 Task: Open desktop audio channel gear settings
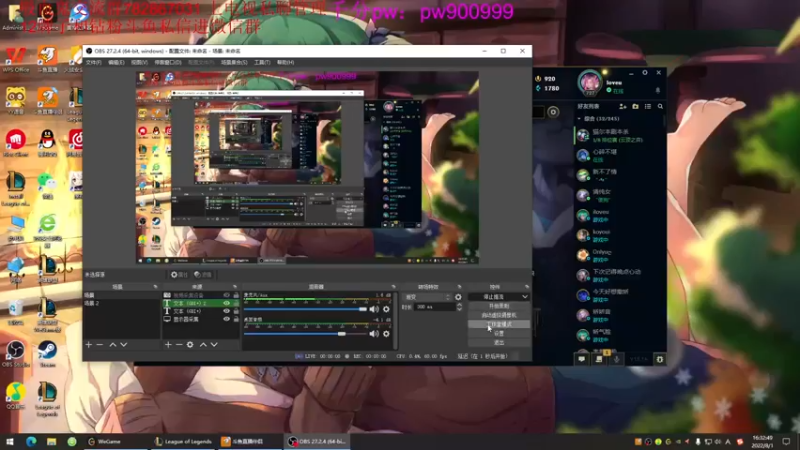[x=386, y=334]
